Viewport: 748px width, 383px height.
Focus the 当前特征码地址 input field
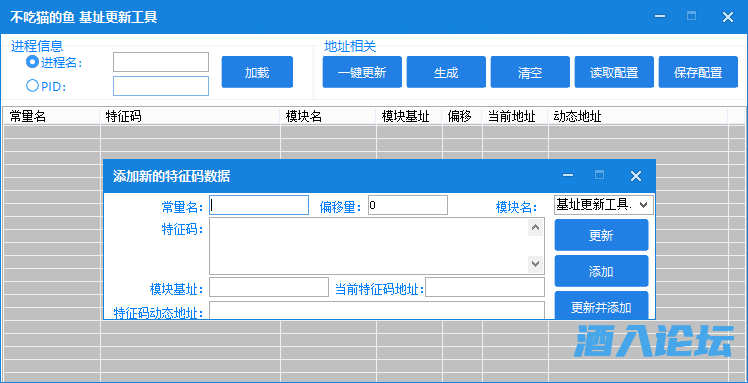(x=485, y=287)
